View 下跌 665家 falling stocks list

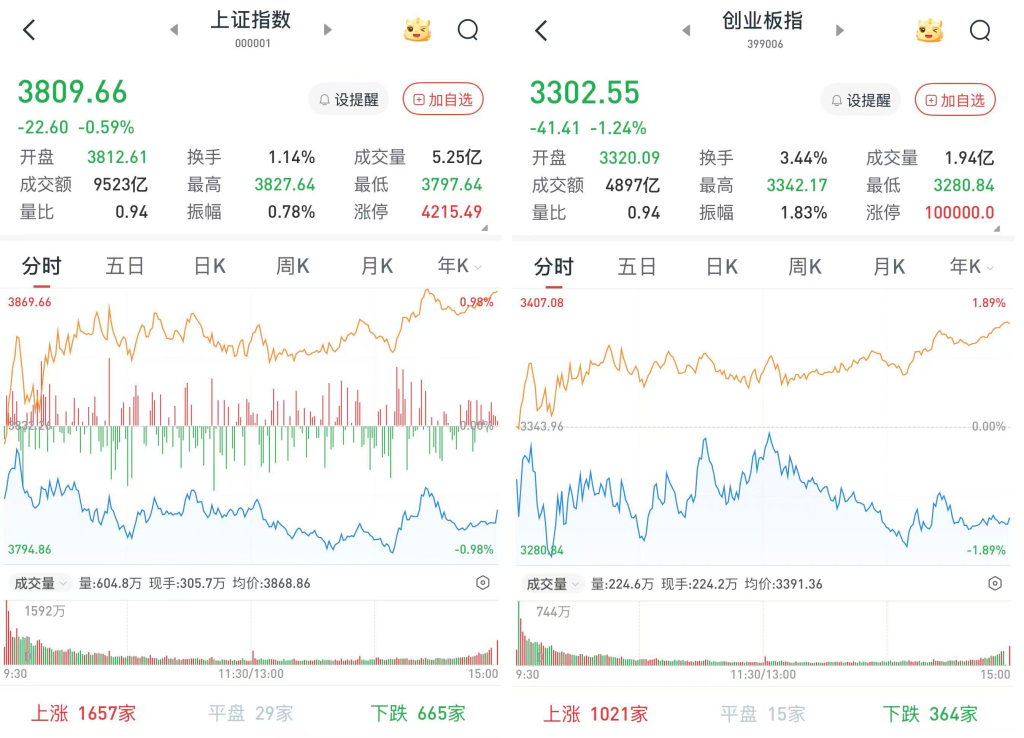pyautogui.click(x=418, y=713)
